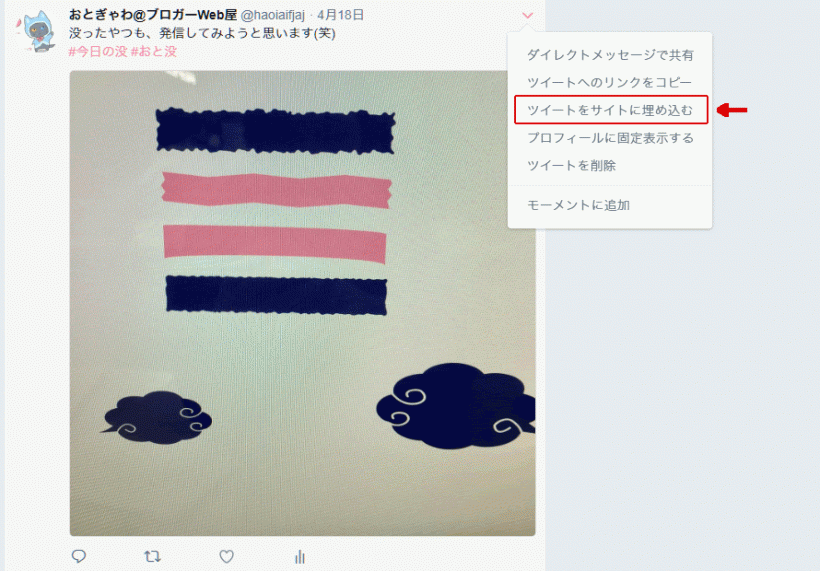Click the tweet text 没ったやつも
This screenshot has height=571, width=820.
point(107,33)
